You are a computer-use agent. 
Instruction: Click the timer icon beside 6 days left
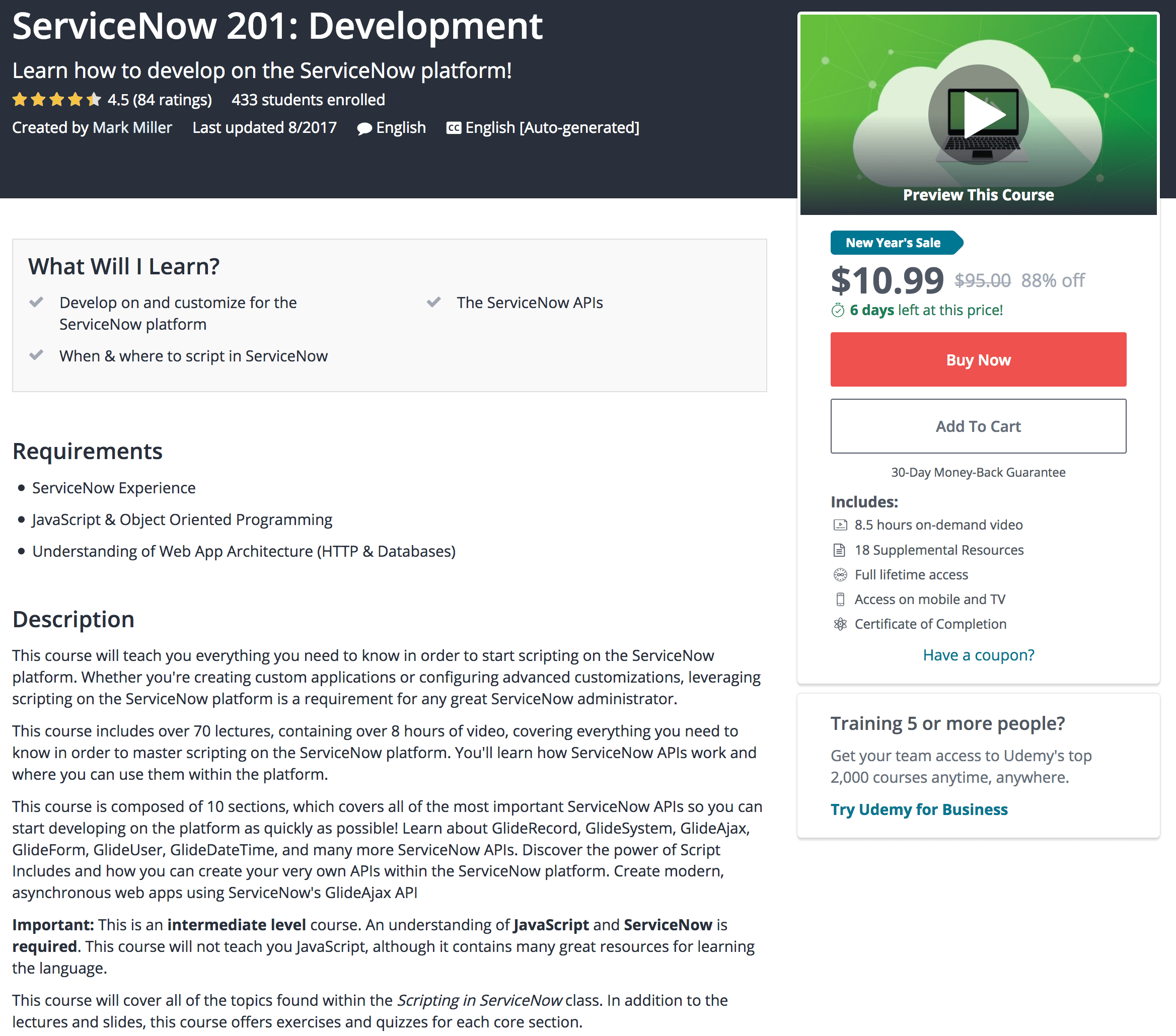[838, 311]
